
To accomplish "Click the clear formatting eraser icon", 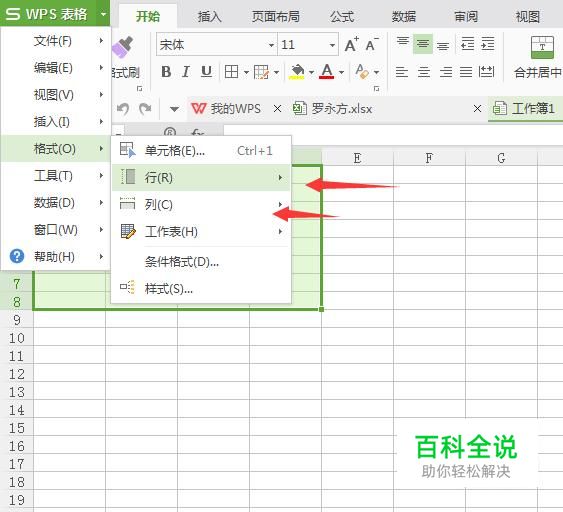I will click(x=362, y=71).
